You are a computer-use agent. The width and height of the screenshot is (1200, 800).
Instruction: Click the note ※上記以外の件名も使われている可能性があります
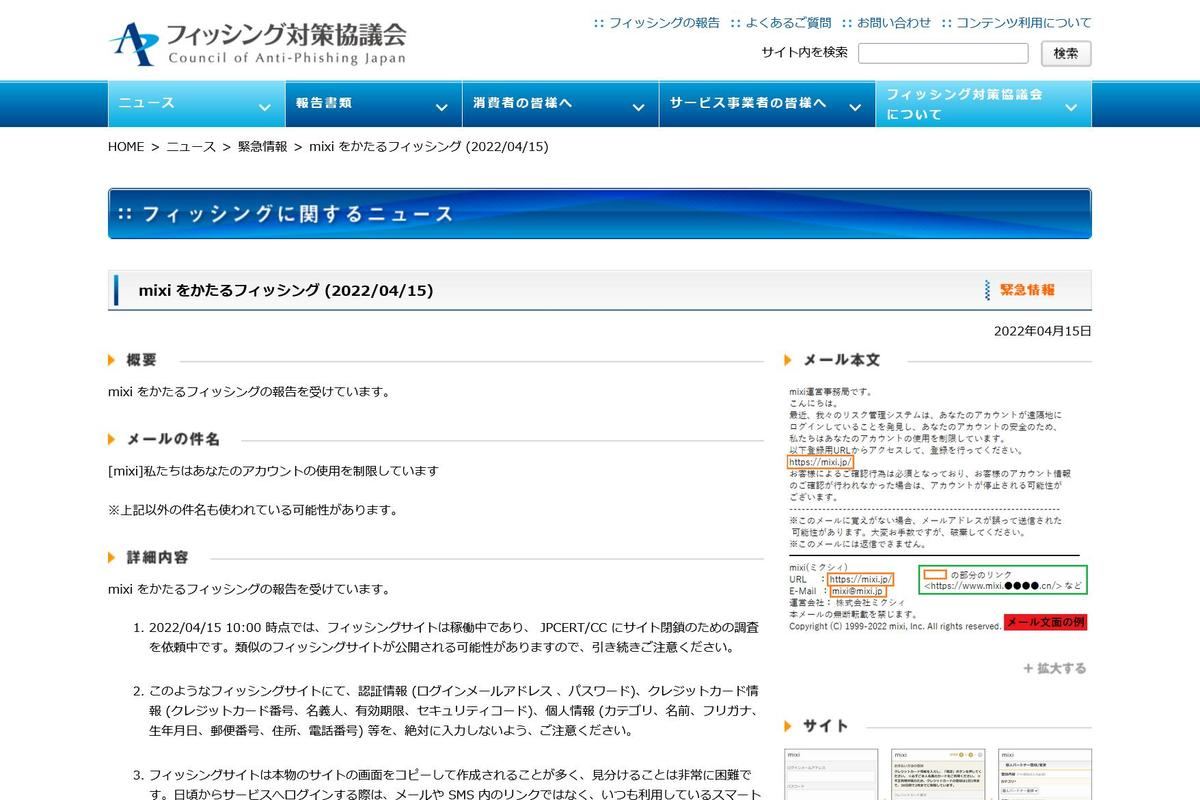(253, 510)
